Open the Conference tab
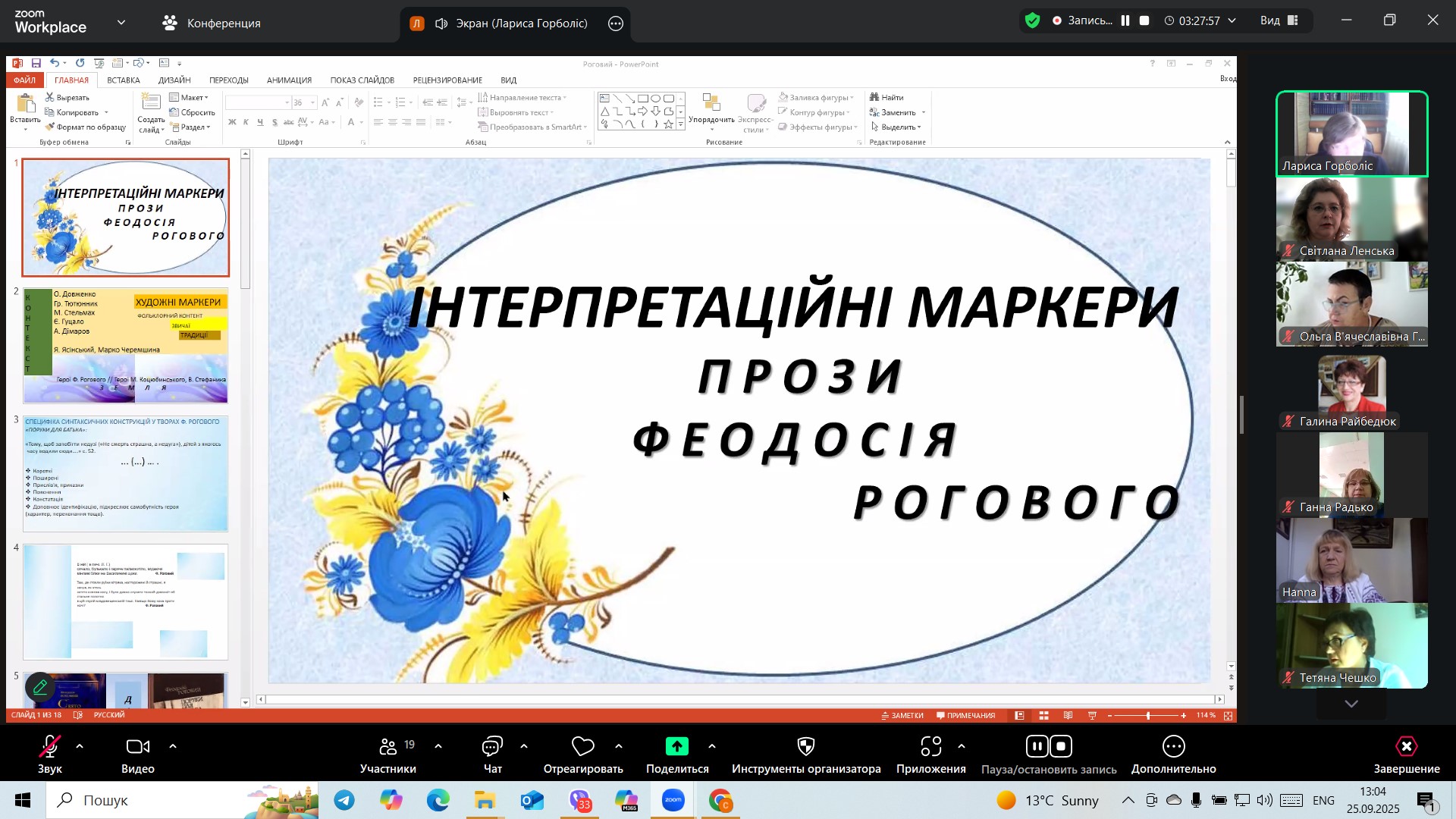Viewport: 1456px width, 819px height. (212, 23)
